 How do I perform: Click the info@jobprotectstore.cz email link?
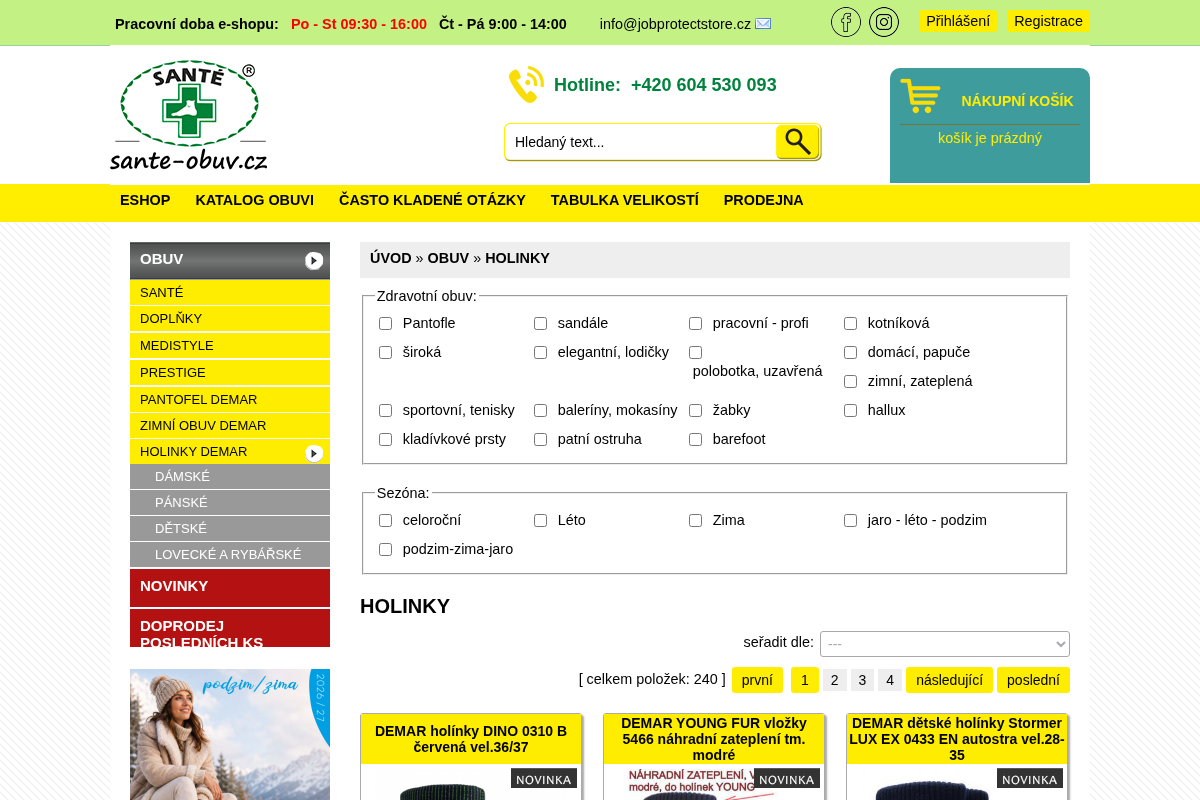point(675,24)
